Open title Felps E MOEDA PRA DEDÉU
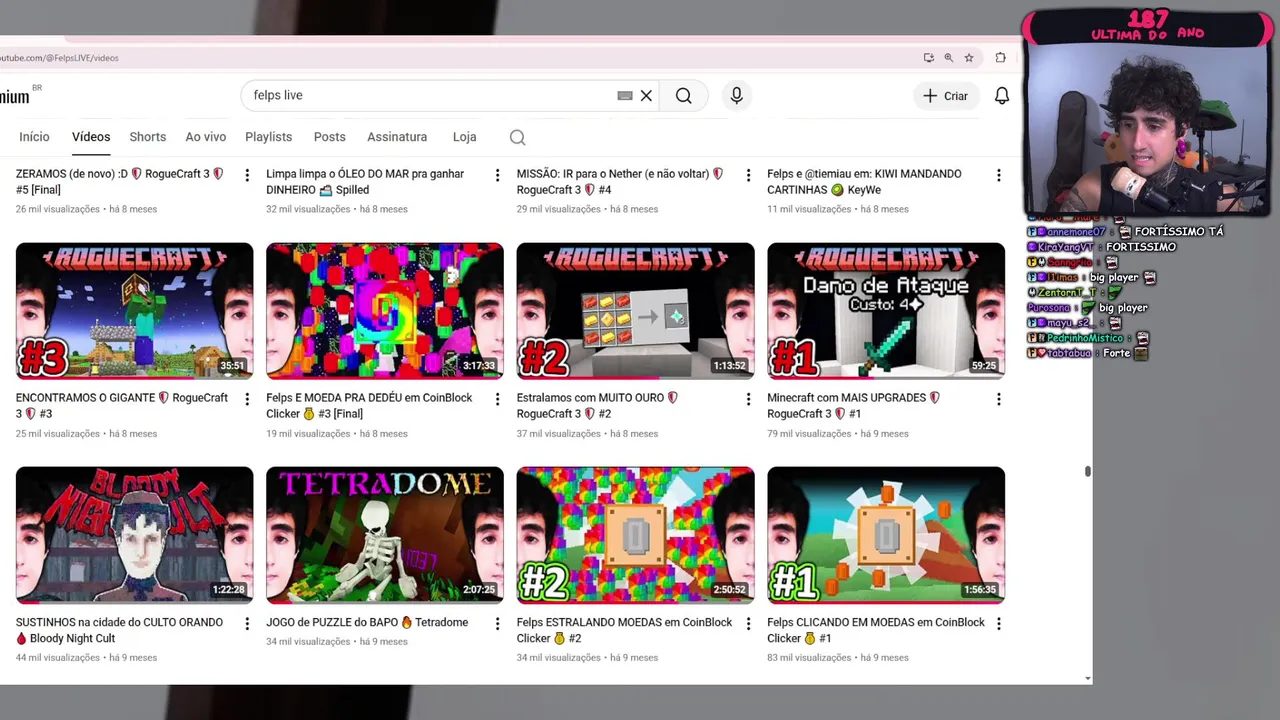This screenshot has height=720, width=1280. (369, 406)
